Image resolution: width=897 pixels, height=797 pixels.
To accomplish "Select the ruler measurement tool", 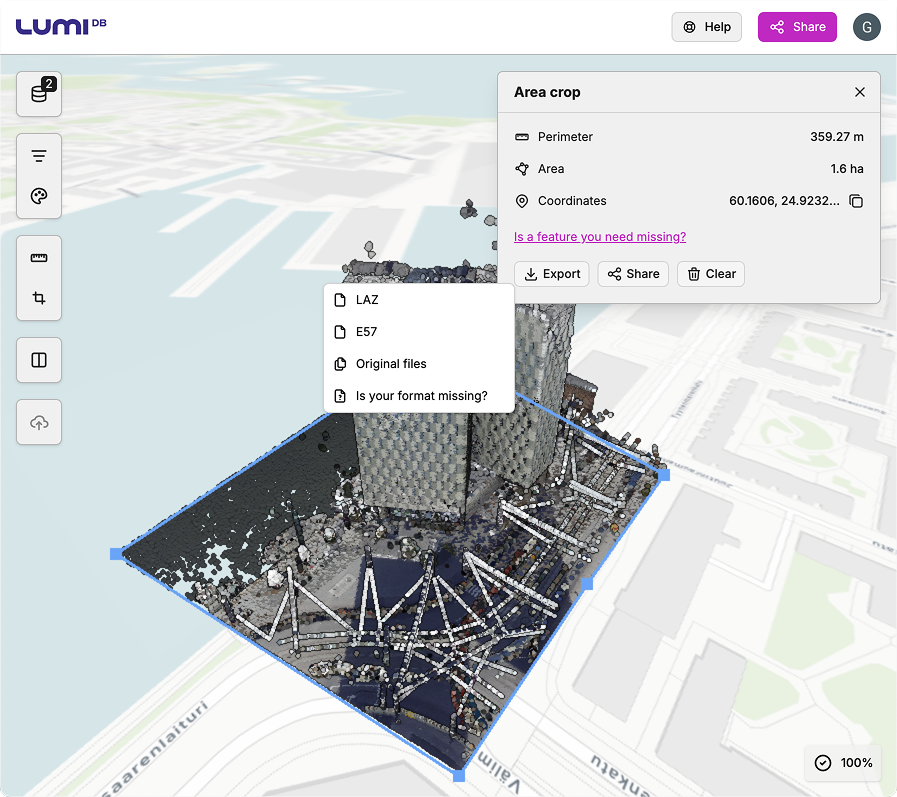I will (39, 258).
